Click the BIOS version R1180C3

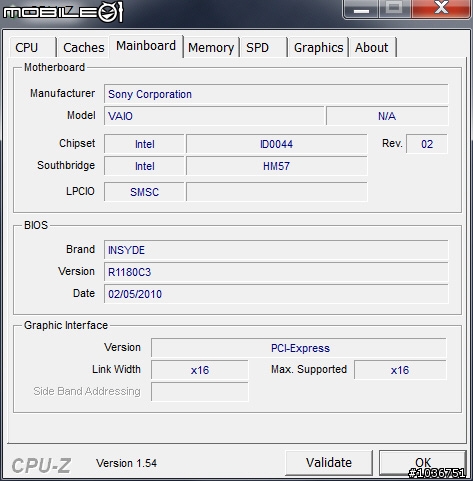click(x=276, y=272)
